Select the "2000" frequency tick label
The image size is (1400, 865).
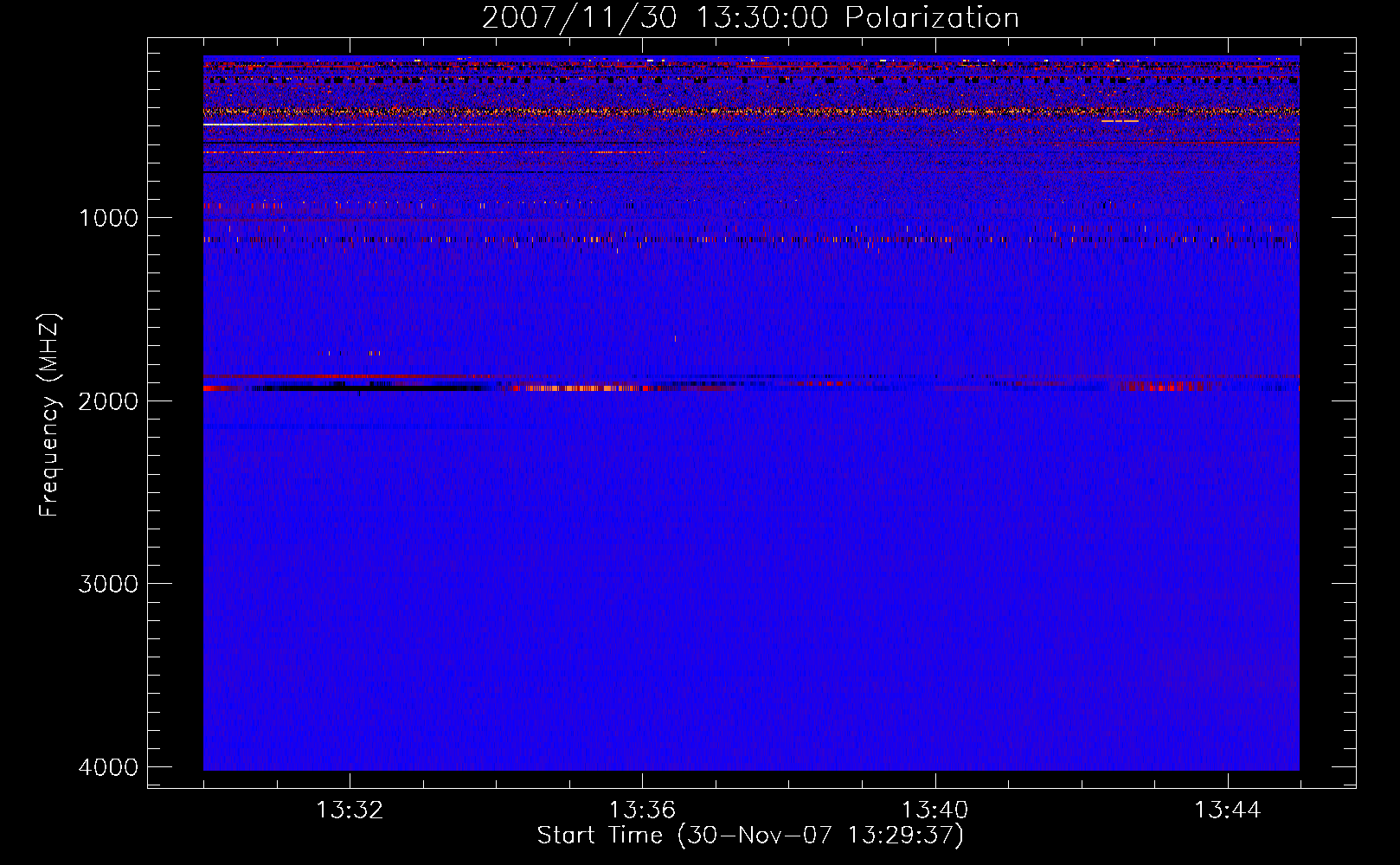(x=108, y=400)
